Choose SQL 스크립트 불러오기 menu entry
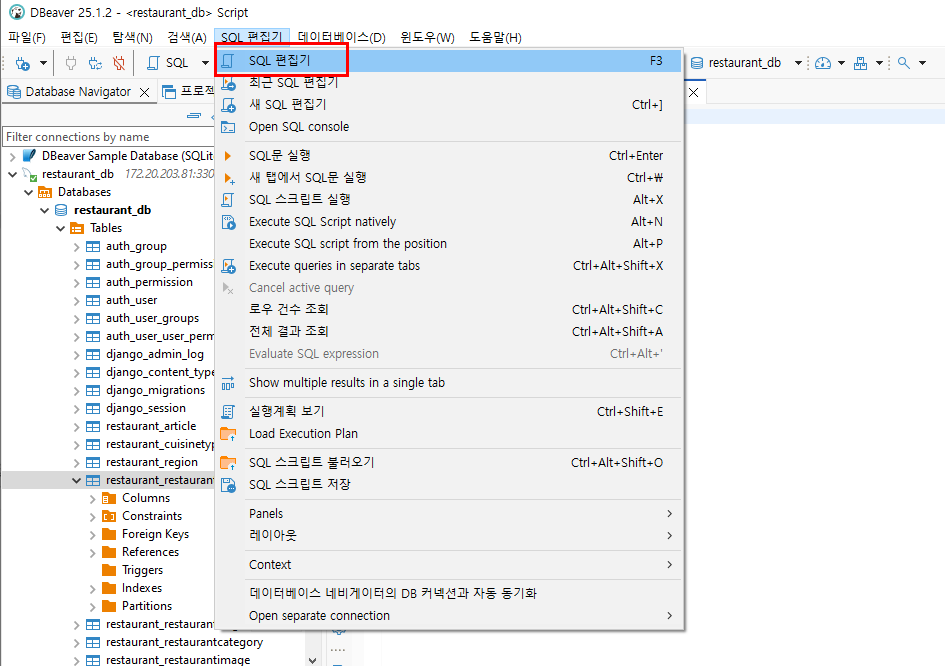945x666 pixels. click(x=450, y=462)
